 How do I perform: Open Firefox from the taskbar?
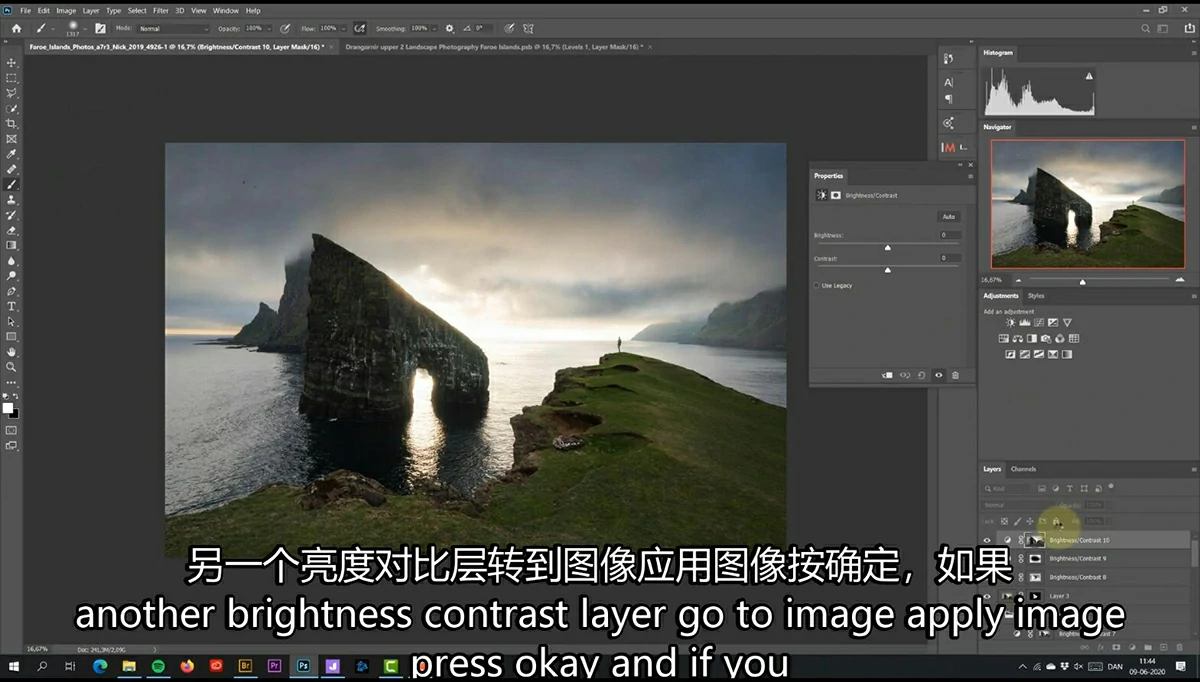coord(187,666)
